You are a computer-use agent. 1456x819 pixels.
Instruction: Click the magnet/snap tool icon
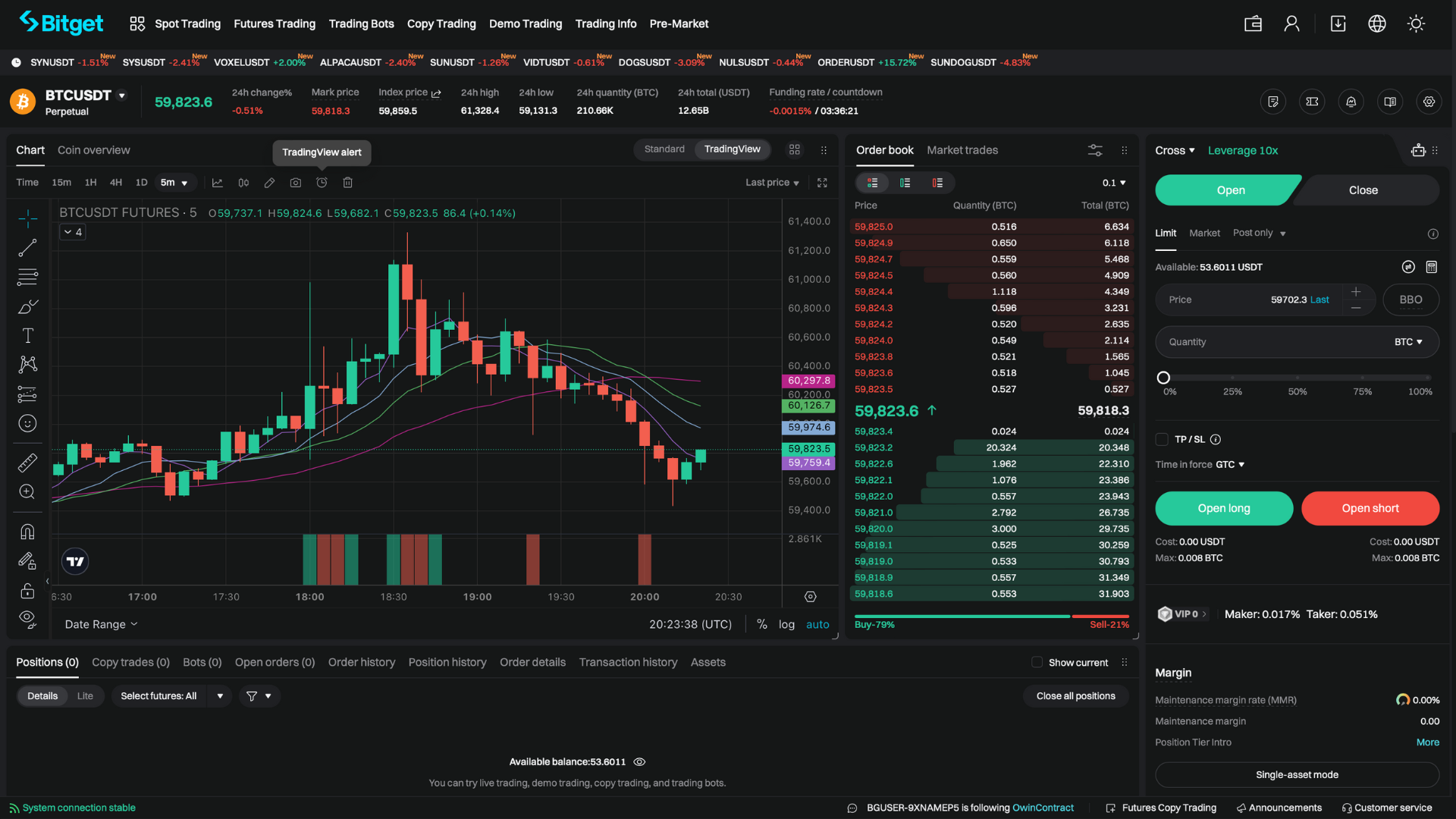coord(27,531)
